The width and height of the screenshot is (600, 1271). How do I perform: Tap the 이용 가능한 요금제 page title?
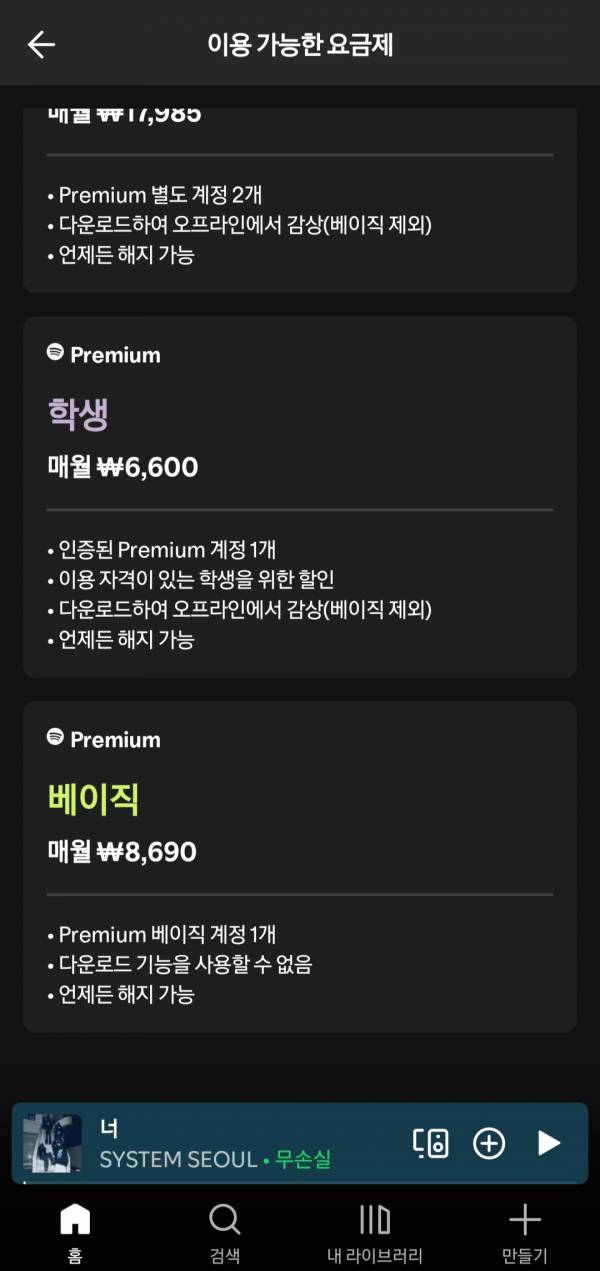306,44
